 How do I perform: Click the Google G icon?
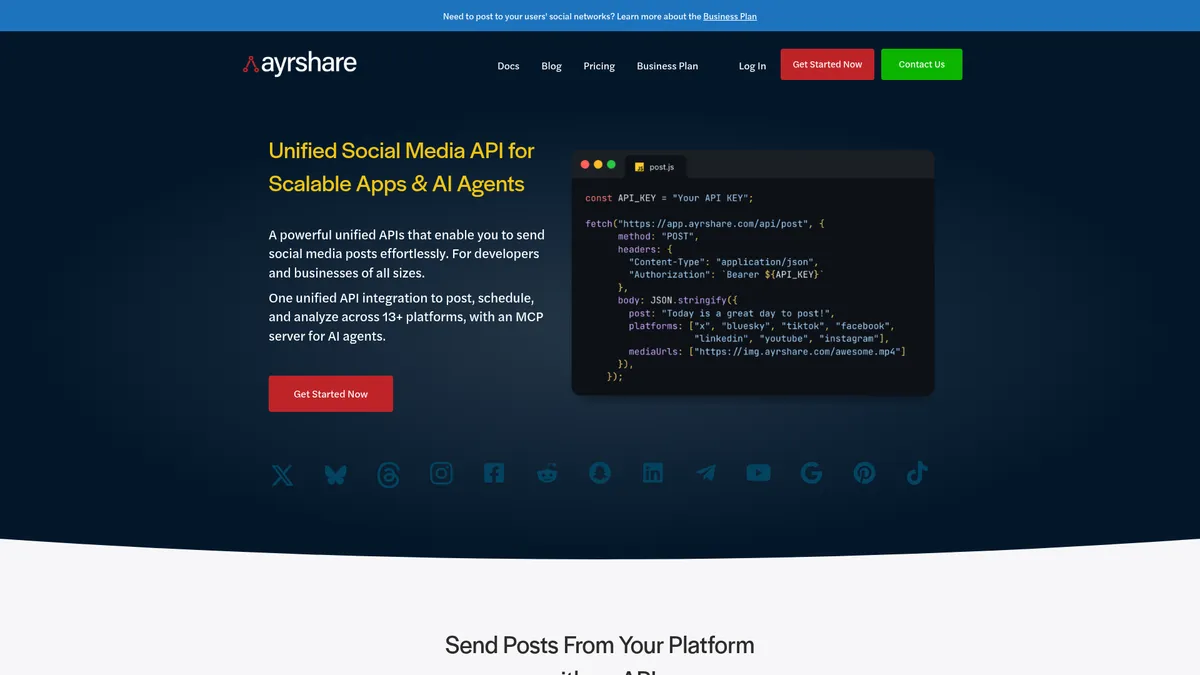click(x=811, y=474)
